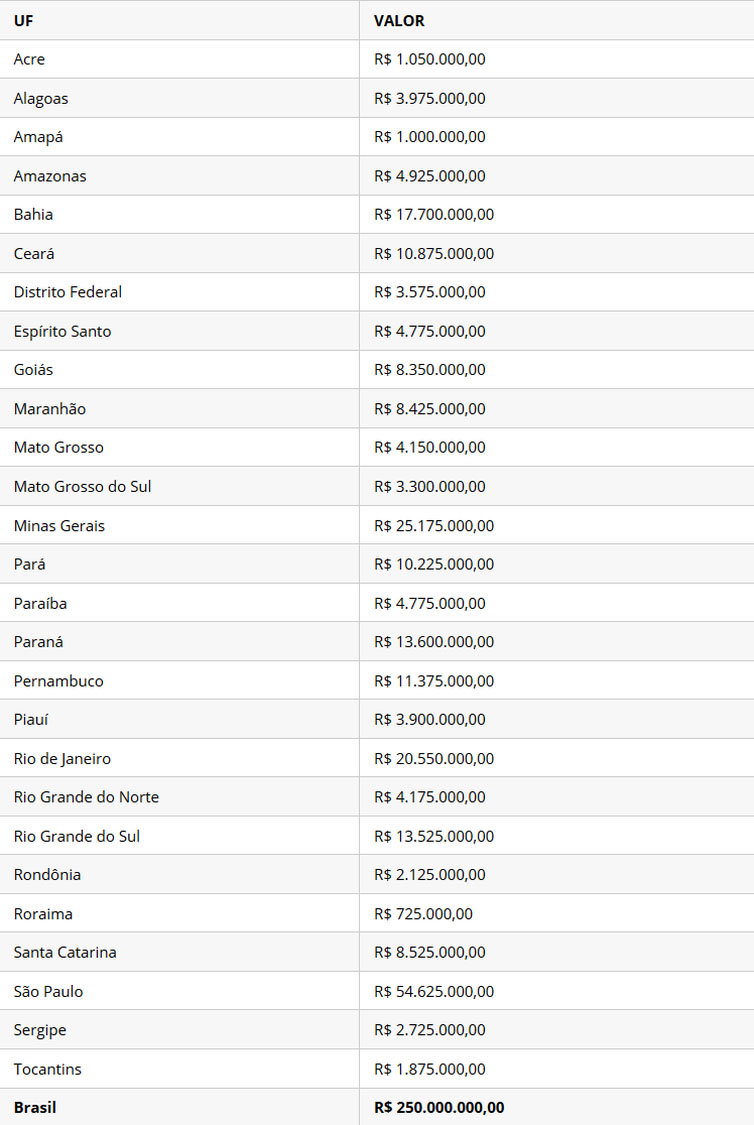Select the Mato Grosso do Sul cell
Viewport: 754px width, 1125px height.
(x=83, y=486)
